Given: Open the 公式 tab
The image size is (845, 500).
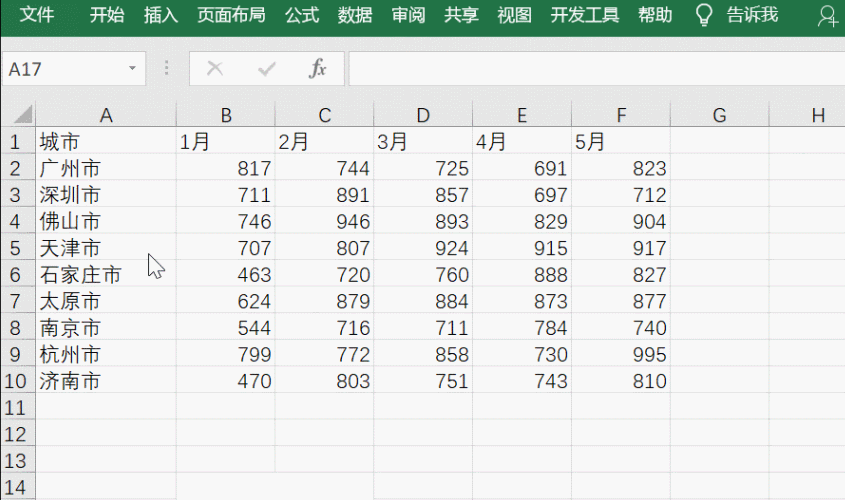Looking at the screenshot, I should pos(302,15).
